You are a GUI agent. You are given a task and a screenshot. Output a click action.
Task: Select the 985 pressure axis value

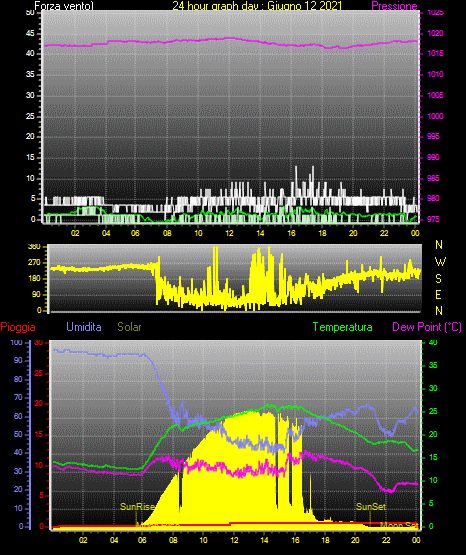tap(433, 178)
